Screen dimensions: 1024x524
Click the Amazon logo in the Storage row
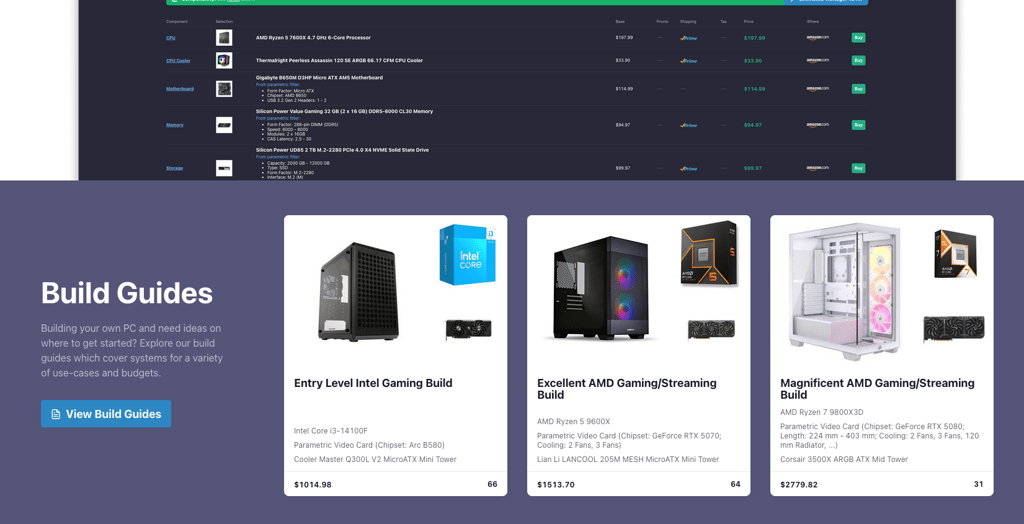coord(818,169)
